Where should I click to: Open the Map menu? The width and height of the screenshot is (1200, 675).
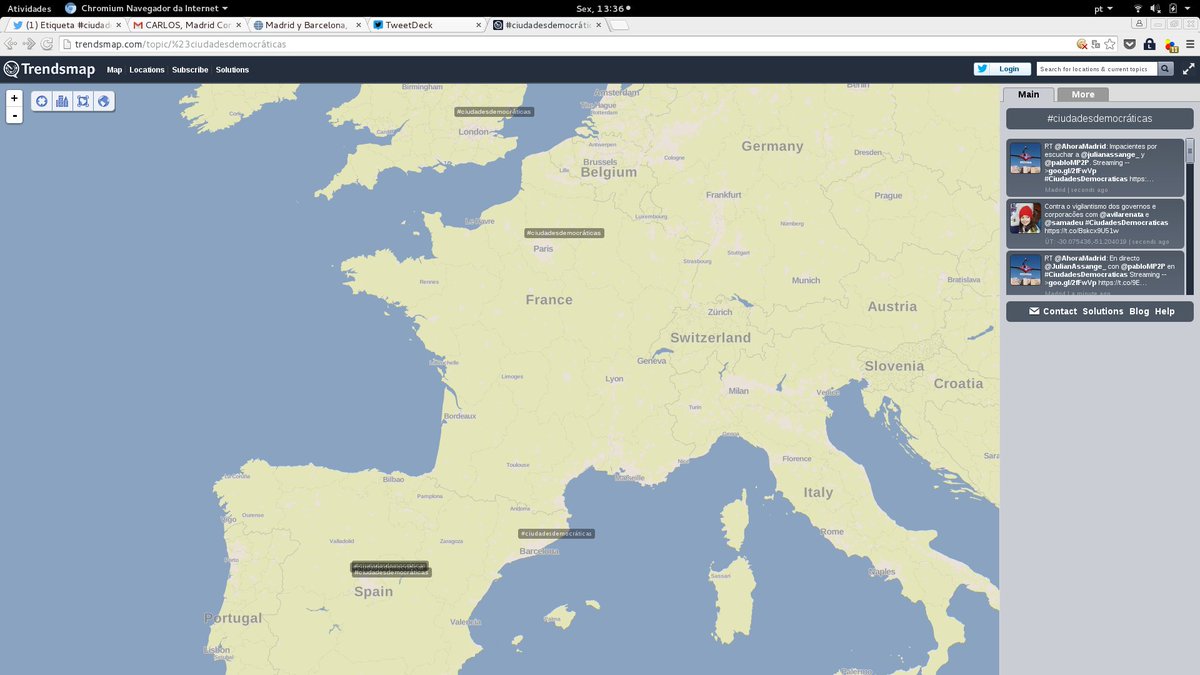[x=114, y=70]
